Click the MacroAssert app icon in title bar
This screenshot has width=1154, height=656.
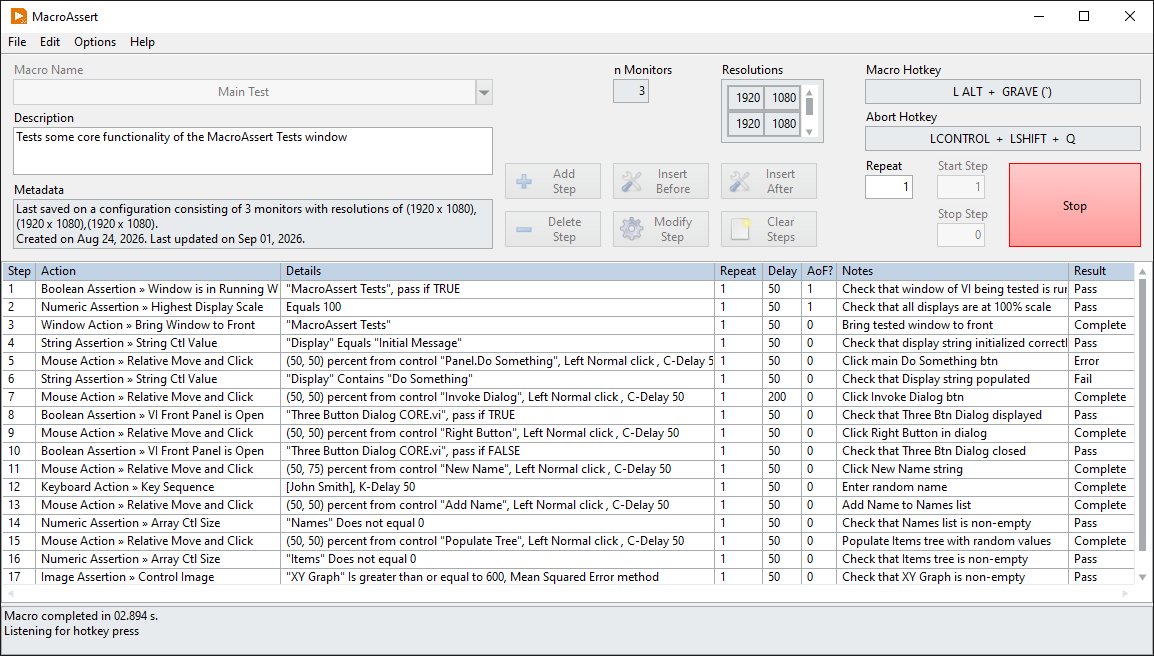coord(18,16)
